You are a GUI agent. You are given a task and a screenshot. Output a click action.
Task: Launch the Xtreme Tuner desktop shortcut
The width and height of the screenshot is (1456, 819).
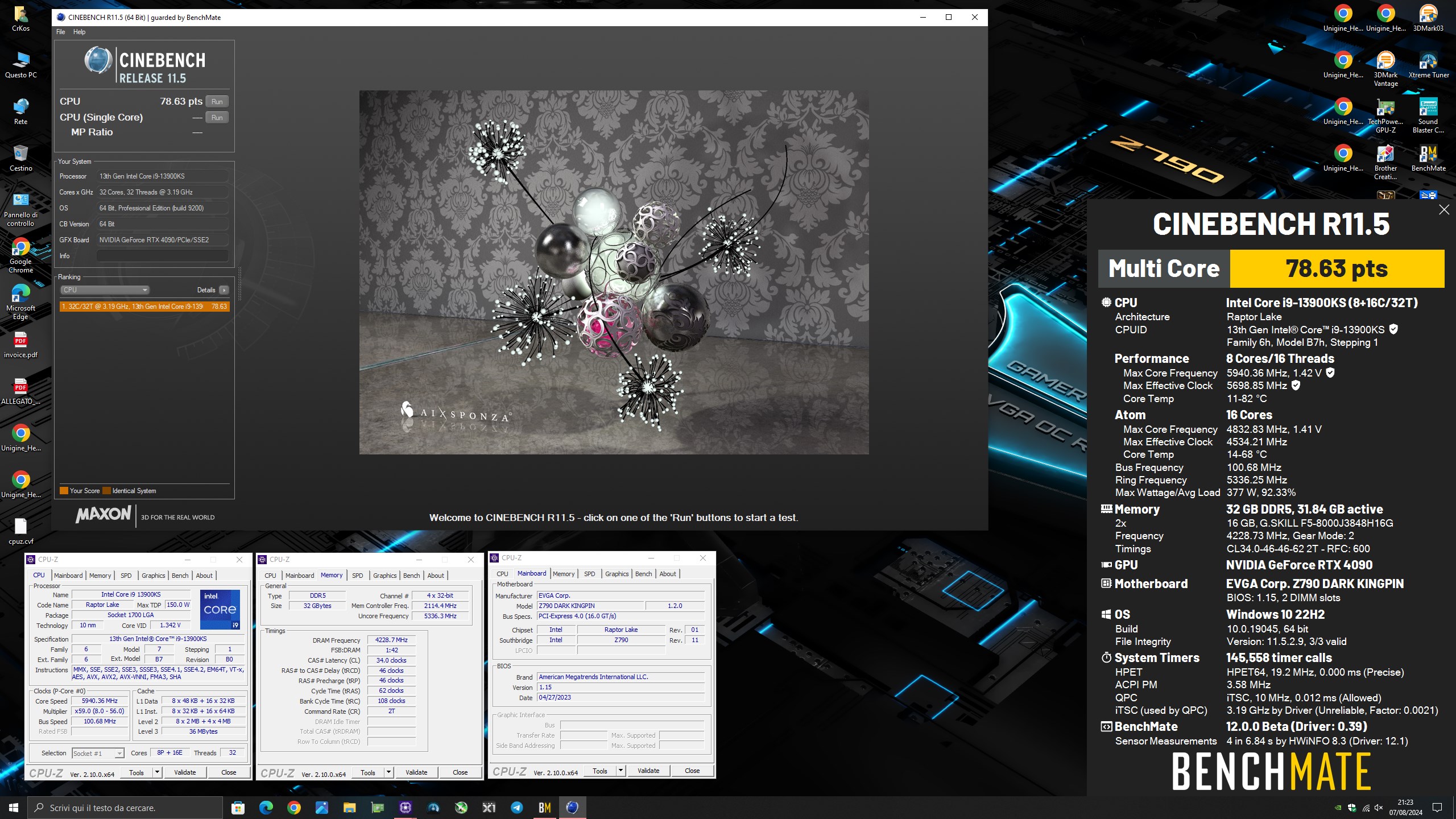point(1428,64)
